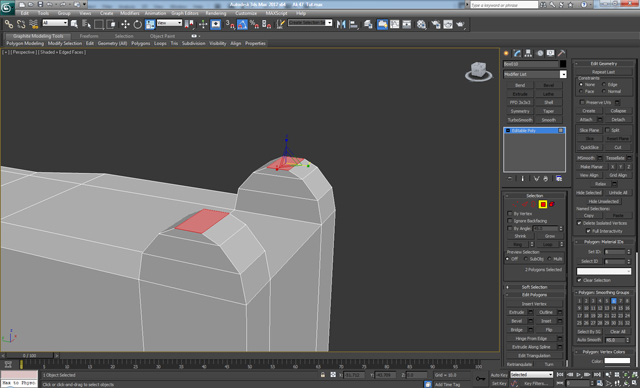
Task: Uncheck Clear Selection checkbox
Action: 579,280
